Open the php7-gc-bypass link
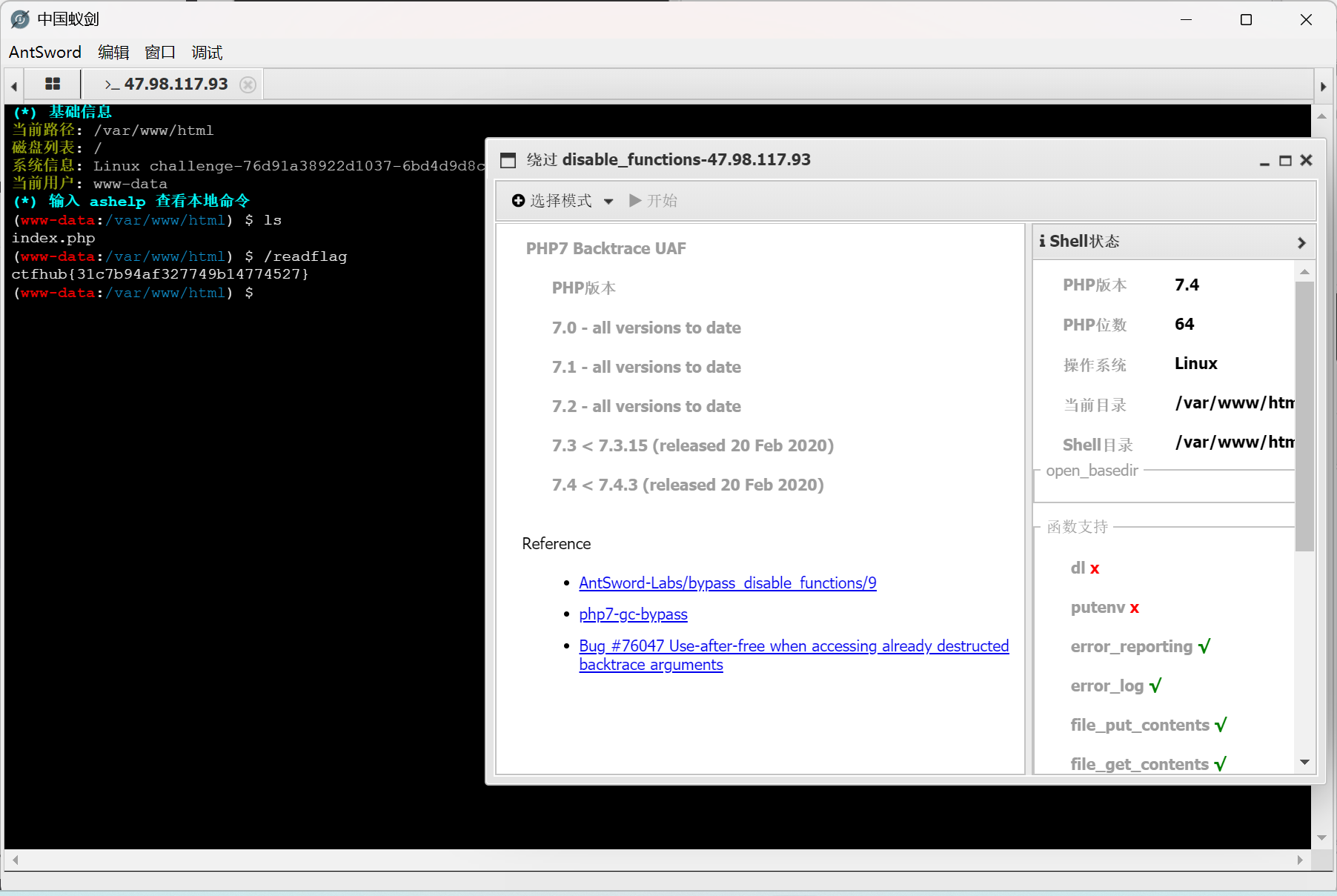 click(634, 614)
